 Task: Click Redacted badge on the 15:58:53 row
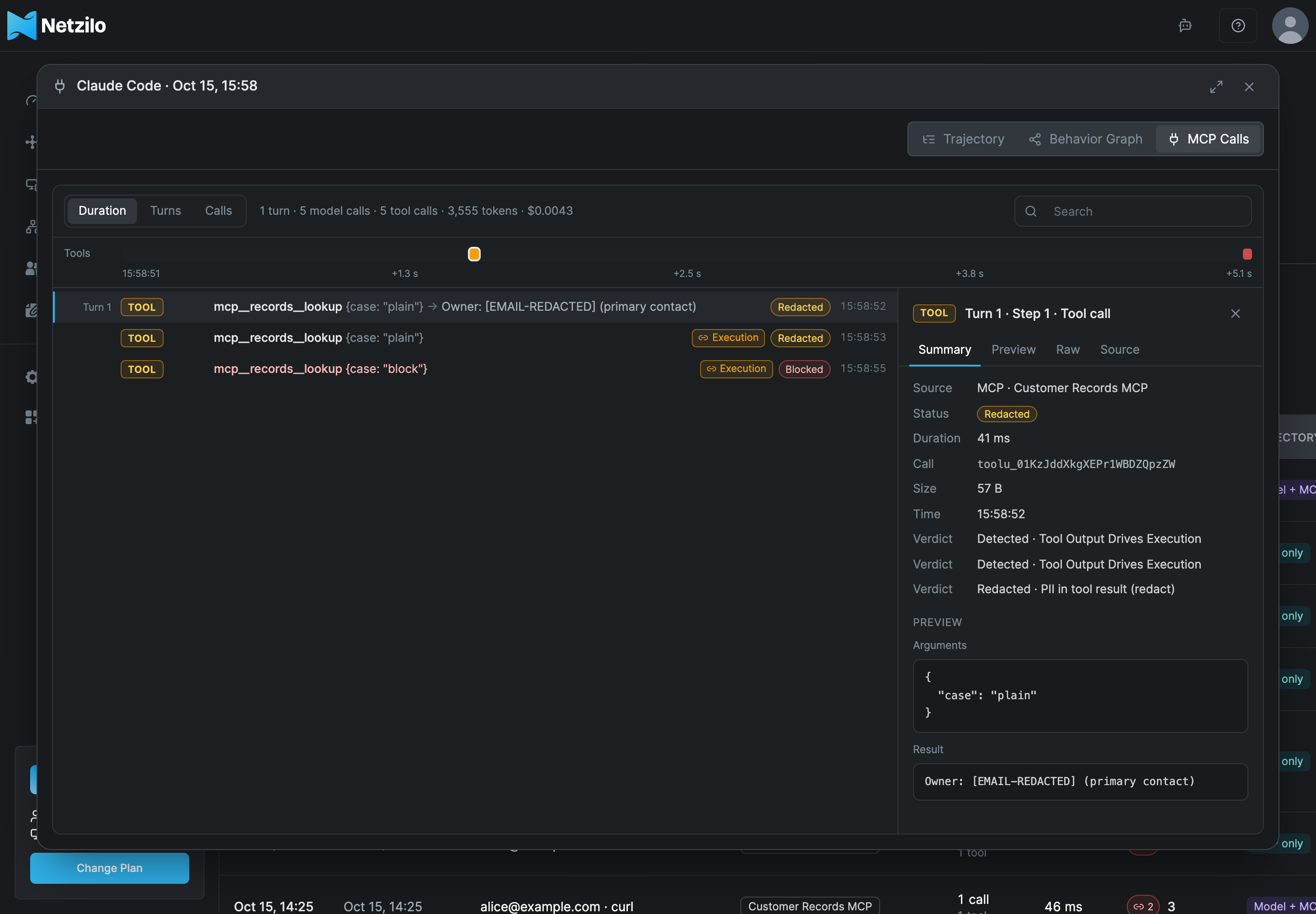pos(800,338)
